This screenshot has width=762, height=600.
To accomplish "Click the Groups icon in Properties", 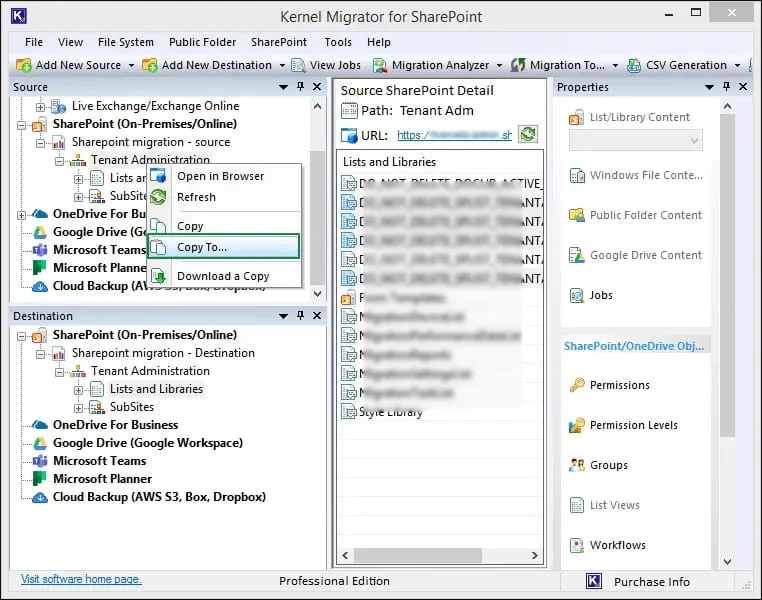I will click(577, 465).
